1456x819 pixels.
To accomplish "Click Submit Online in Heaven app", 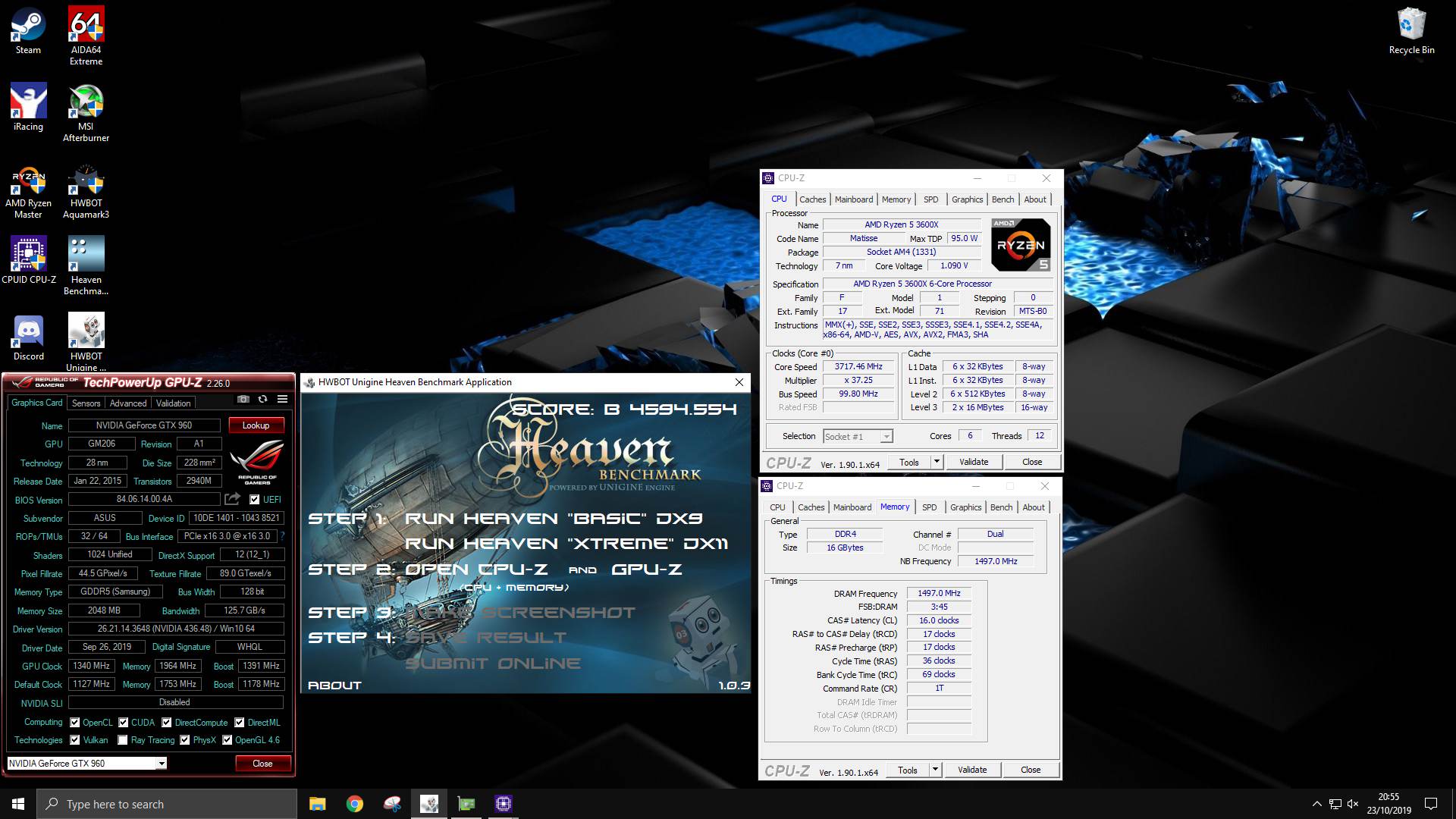I will [x=493, y=664].
